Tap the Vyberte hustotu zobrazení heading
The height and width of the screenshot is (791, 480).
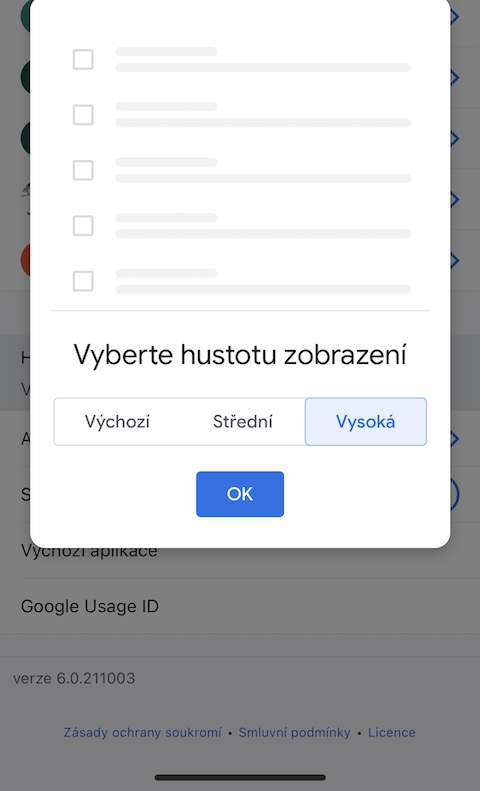[x=240, y=355]
